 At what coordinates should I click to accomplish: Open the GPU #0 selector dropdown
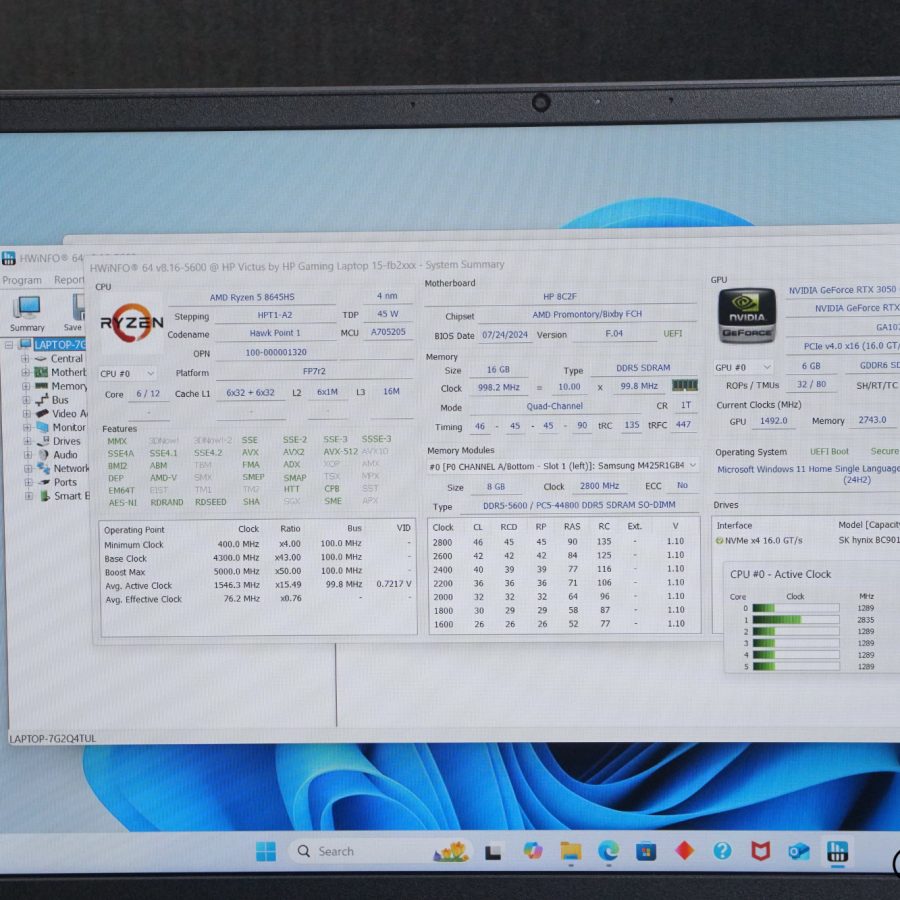pos(743,367)
